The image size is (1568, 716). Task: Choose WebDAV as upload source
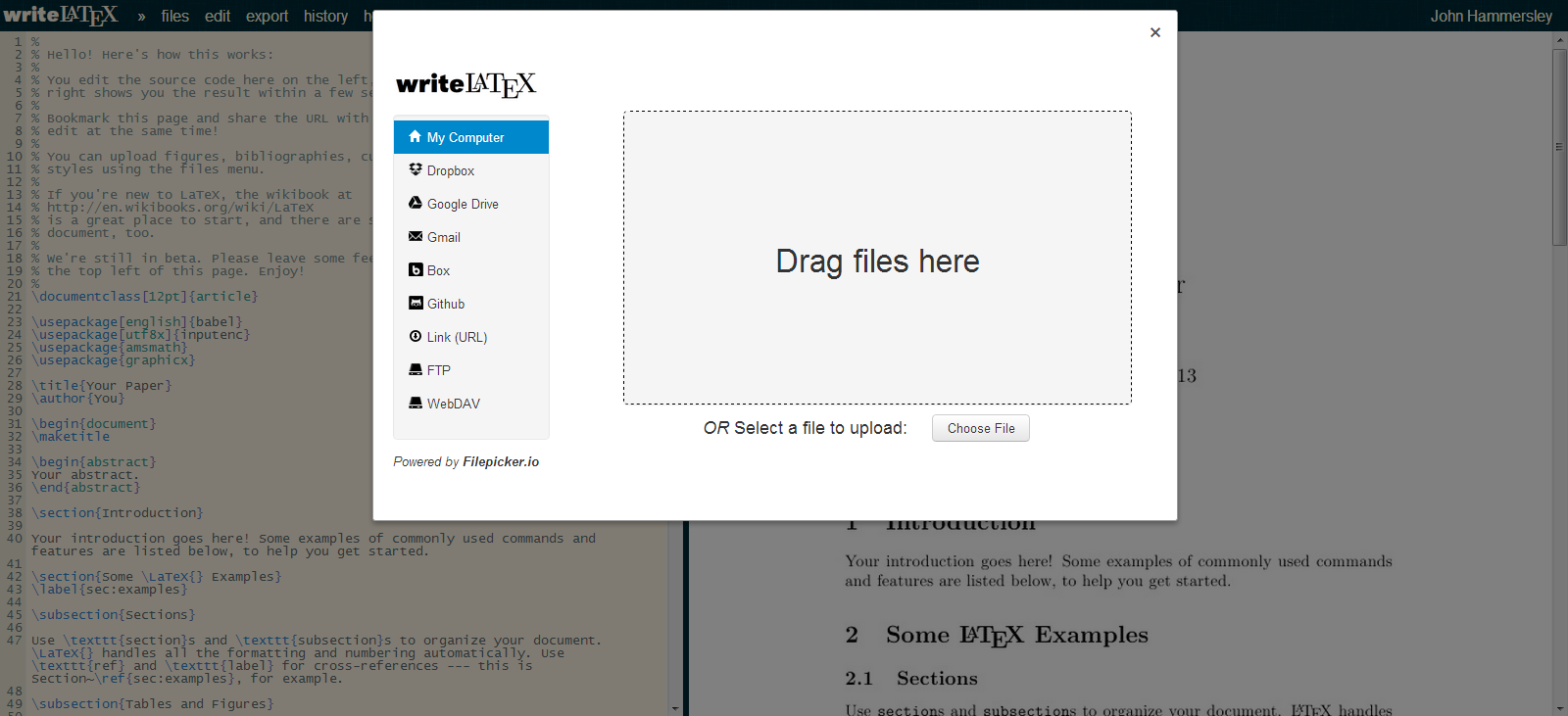point(471,404)
